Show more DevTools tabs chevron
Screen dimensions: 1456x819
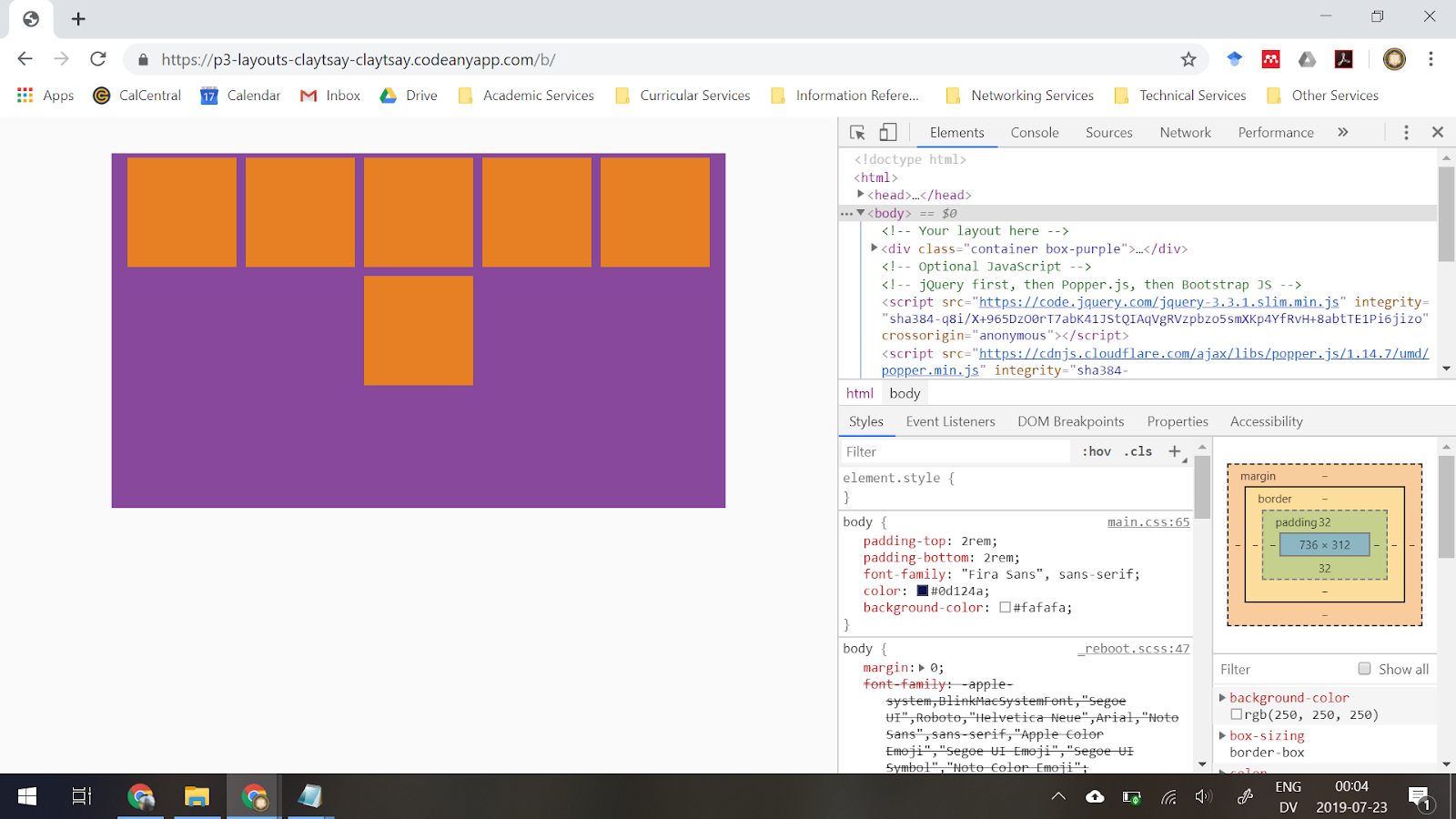(x=1343, y=133)
